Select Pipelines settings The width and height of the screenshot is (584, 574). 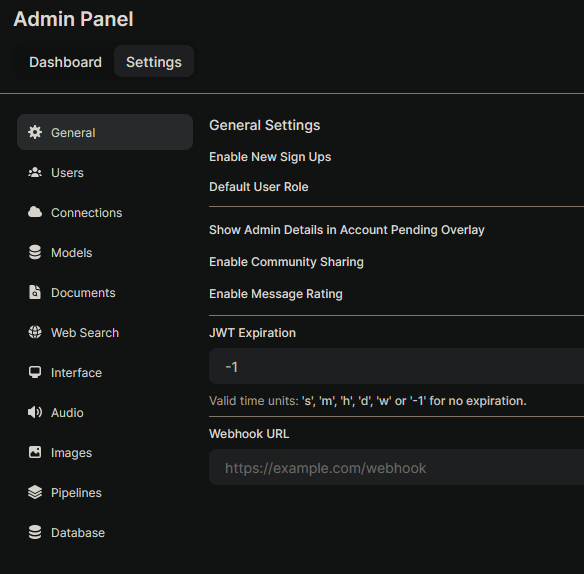pyautogui.click(x=105, y=492)
